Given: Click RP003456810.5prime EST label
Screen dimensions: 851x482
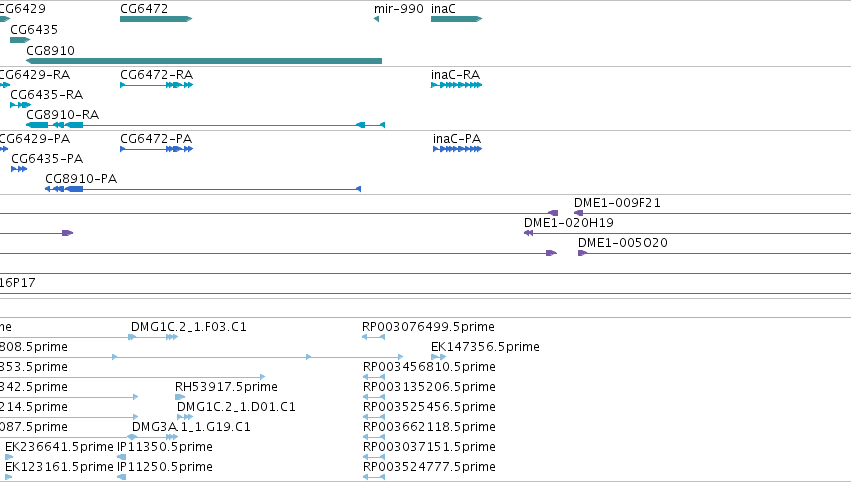Looking at the screenshot, I should (429, 367).
